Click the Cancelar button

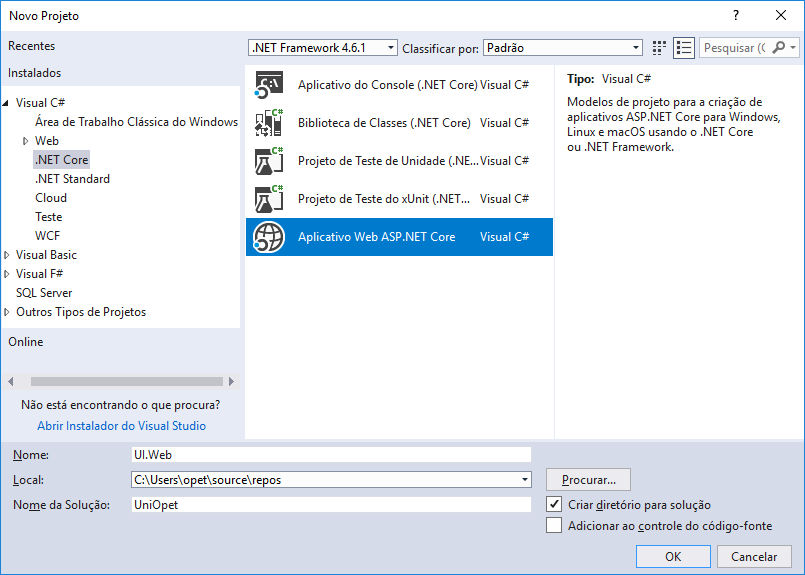tap(754, 557)
